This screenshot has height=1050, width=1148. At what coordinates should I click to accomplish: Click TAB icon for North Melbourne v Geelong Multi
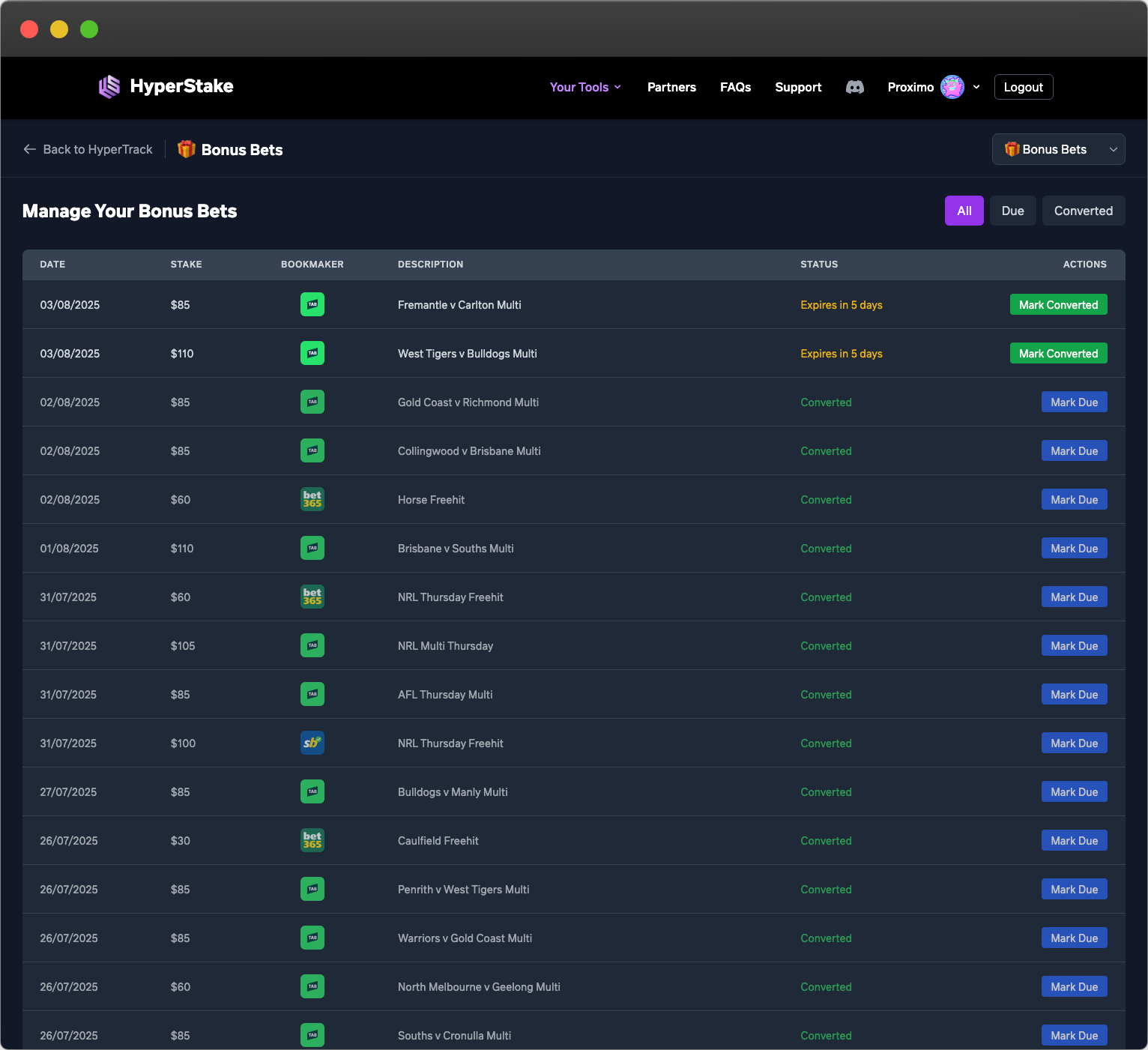tap(312, 986)
